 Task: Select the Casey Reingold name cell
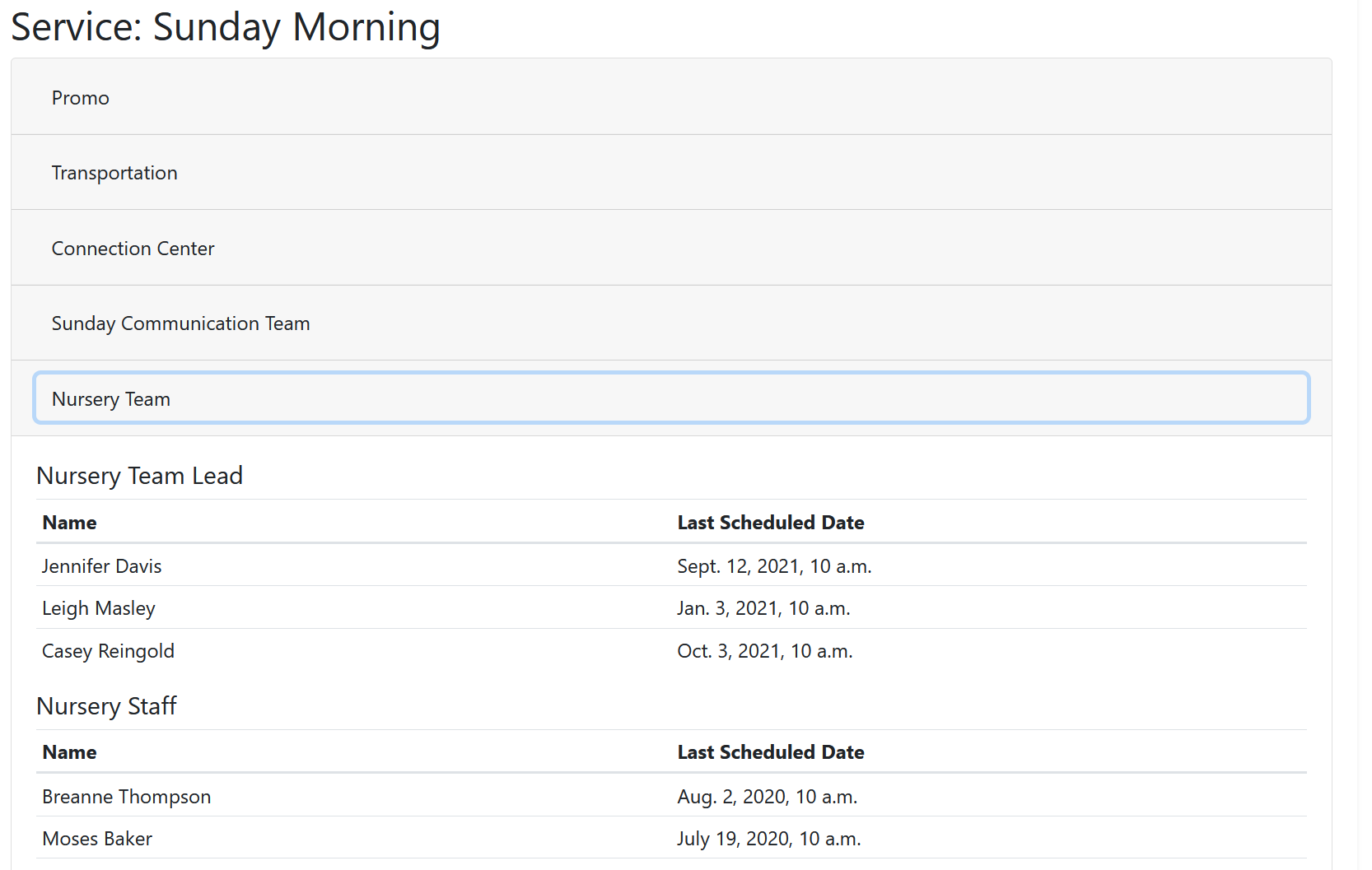pos(108,651)
